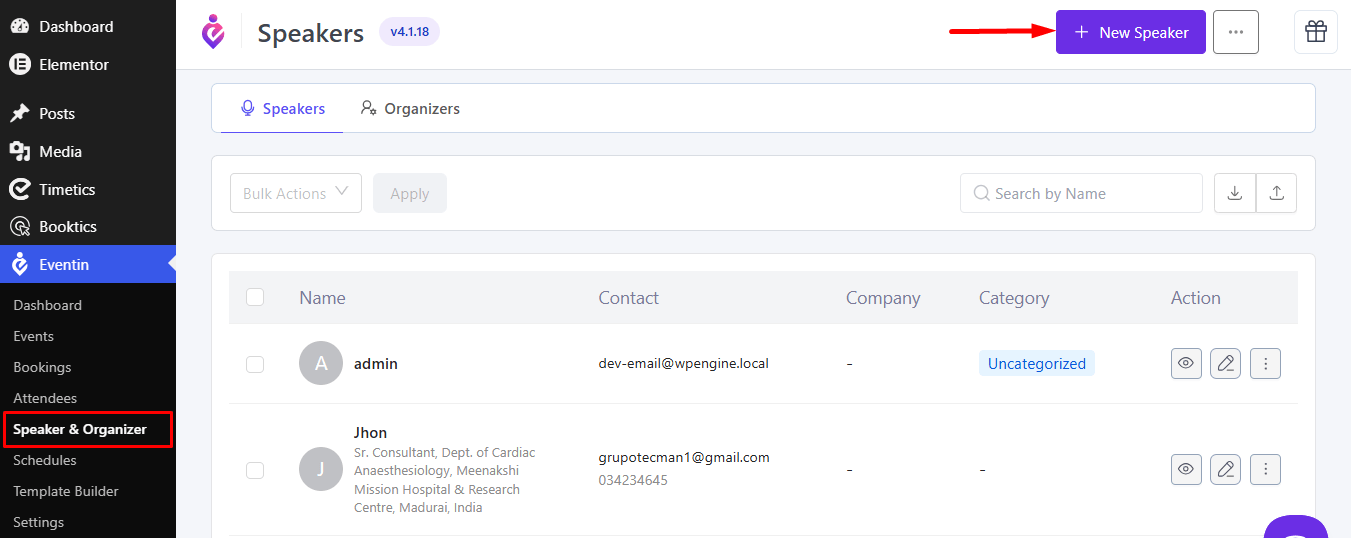Click the purple chat bubble widget
Image resolution: width=1351 pixels, height=538 pixels.
[1297, 527]
